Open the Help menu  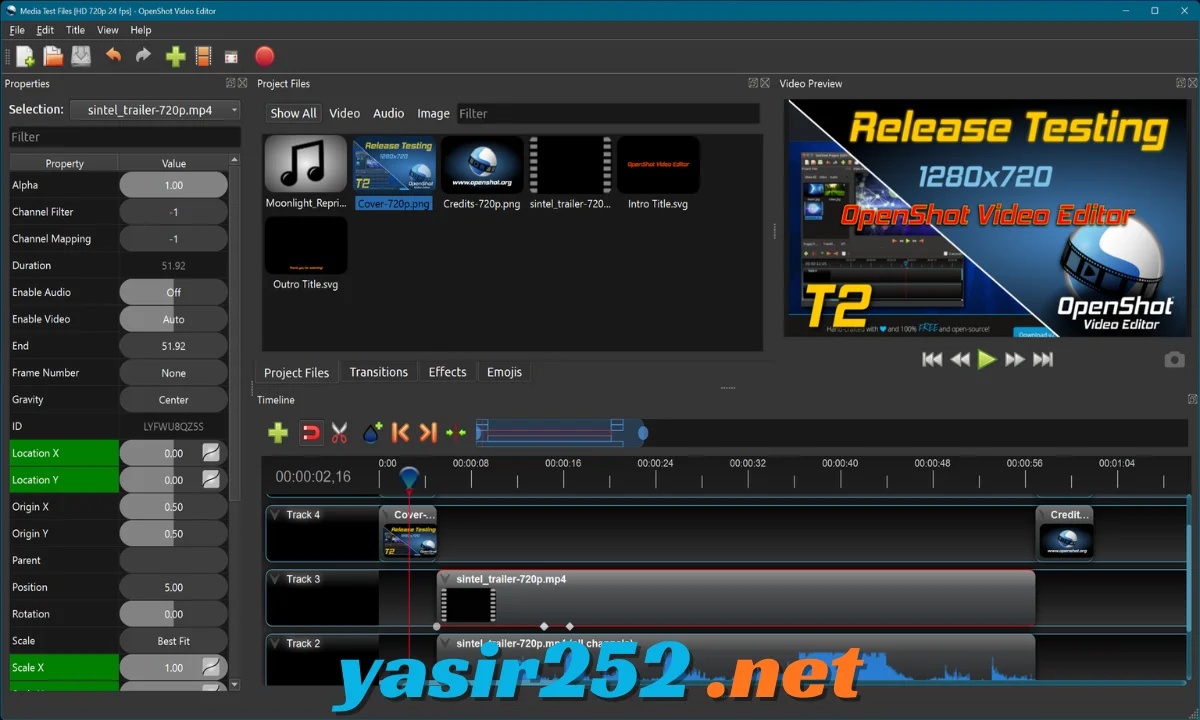pos(141,30)
